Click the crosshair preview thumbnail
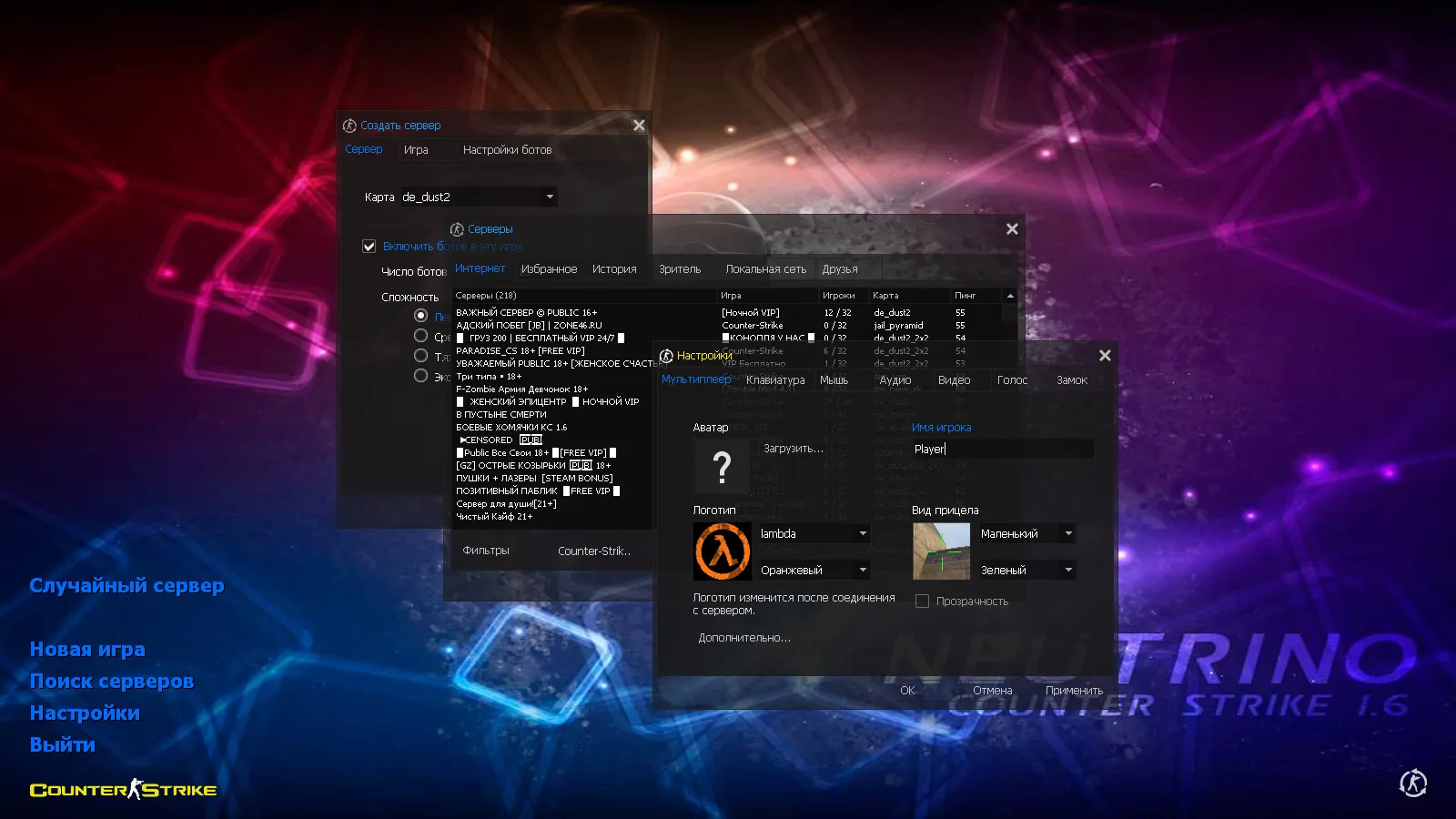This screenshot has width=1456, height=819. 941,551
